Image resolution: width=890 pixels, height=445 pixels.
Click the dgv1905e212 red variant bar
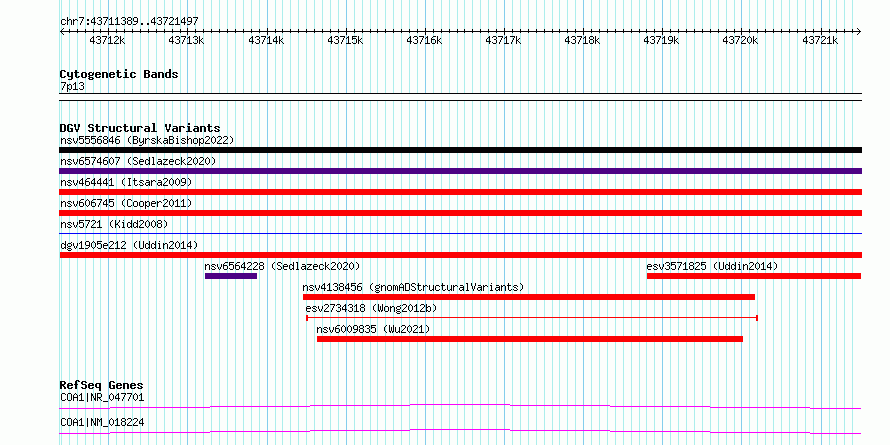pyautogui.click(x=460, y=255)
